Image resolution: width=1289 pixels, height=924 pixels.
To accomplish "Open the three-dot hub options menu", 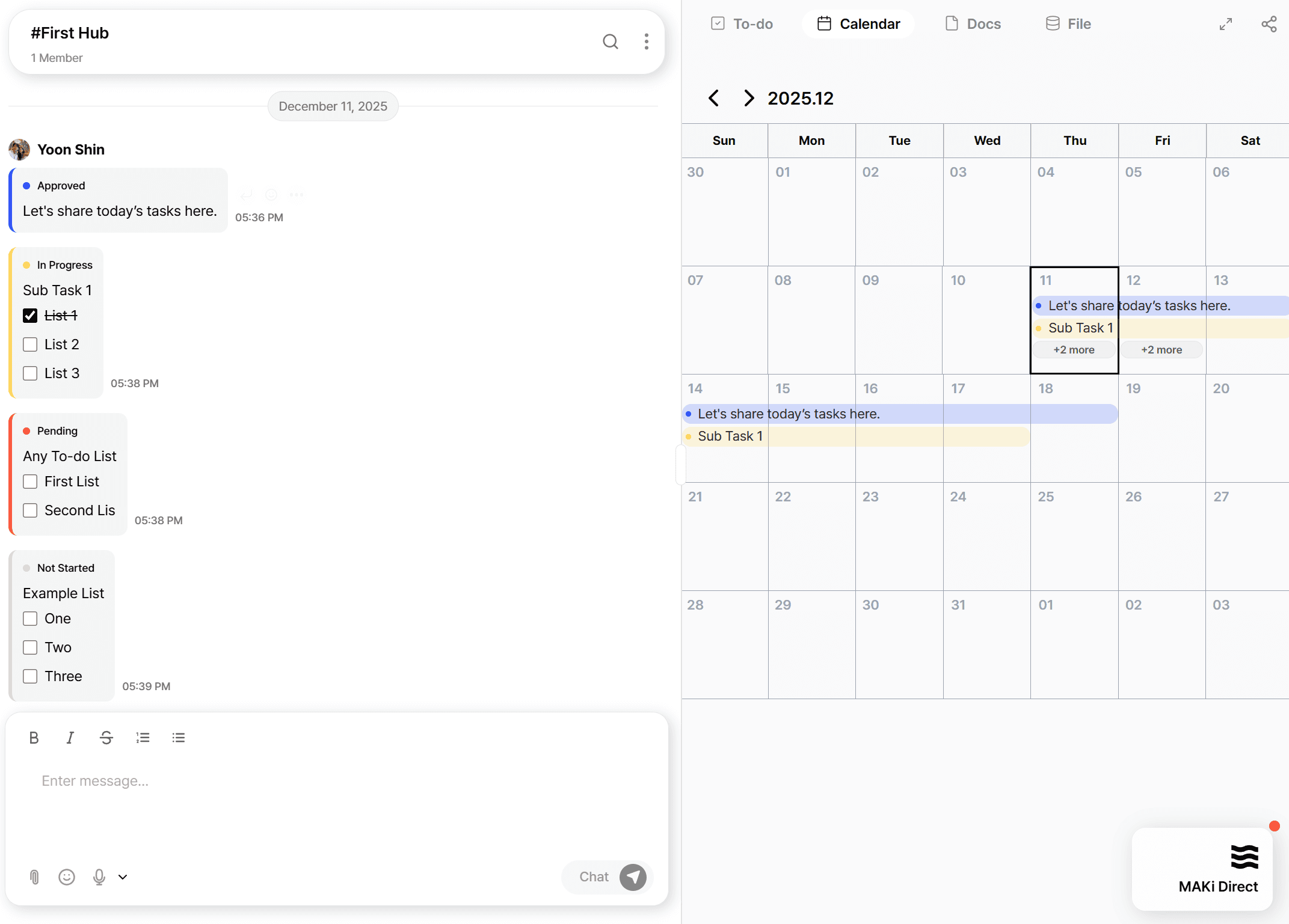I will click(646, 41).
